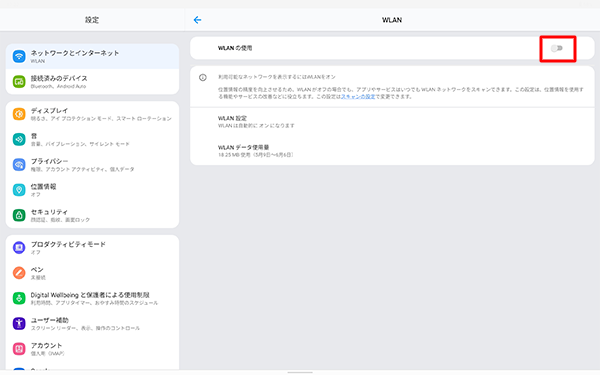Click the WLAN の使用 label
This screenshot has height=375, width=600.
(235, 48)
